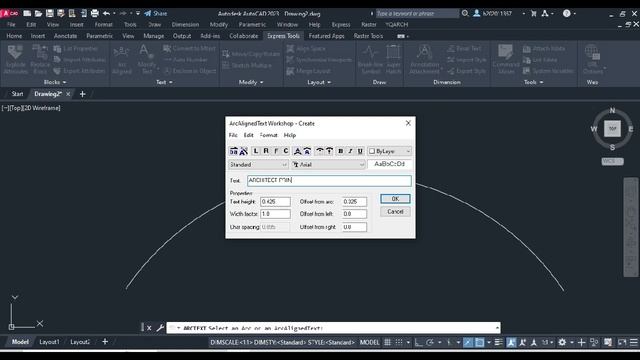This screenshot has height=360, width=640.
Task: Switch to the Express Tools ribbon tab
Action: tap(283, 36)
